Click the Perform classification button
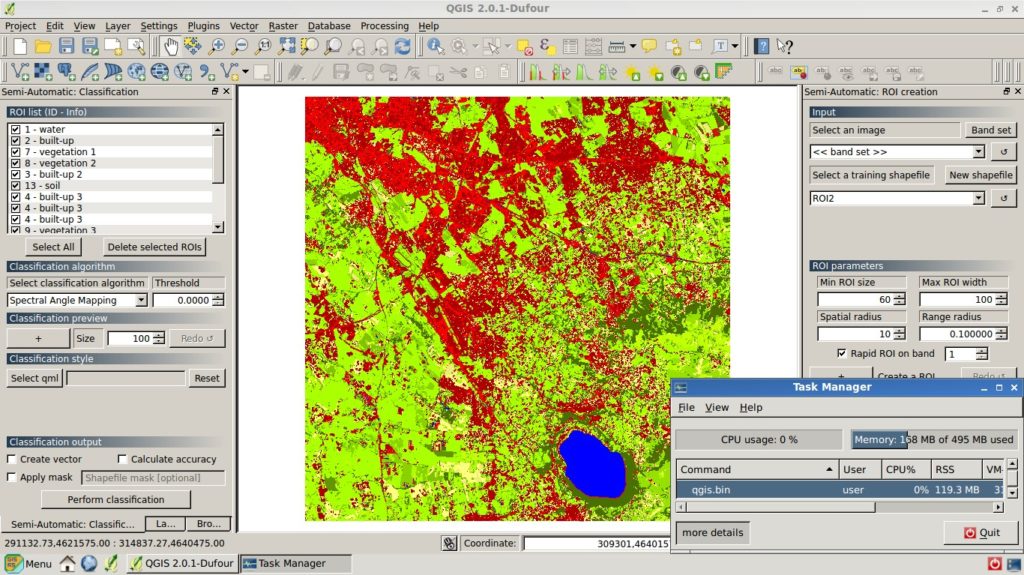Image resolution: width=1024 pixels, height=575 pixels. click(x=116, y=499)
